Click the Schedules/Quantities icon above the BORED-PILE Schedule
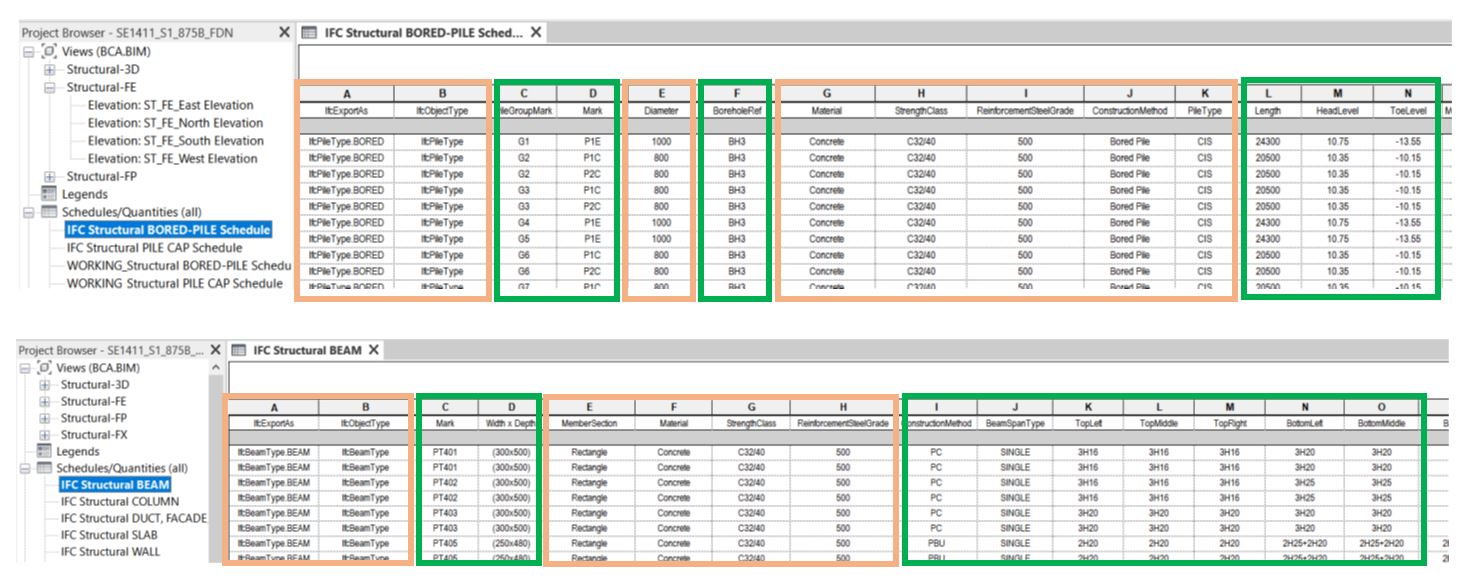1479x583 pixels. pos(49,212)
